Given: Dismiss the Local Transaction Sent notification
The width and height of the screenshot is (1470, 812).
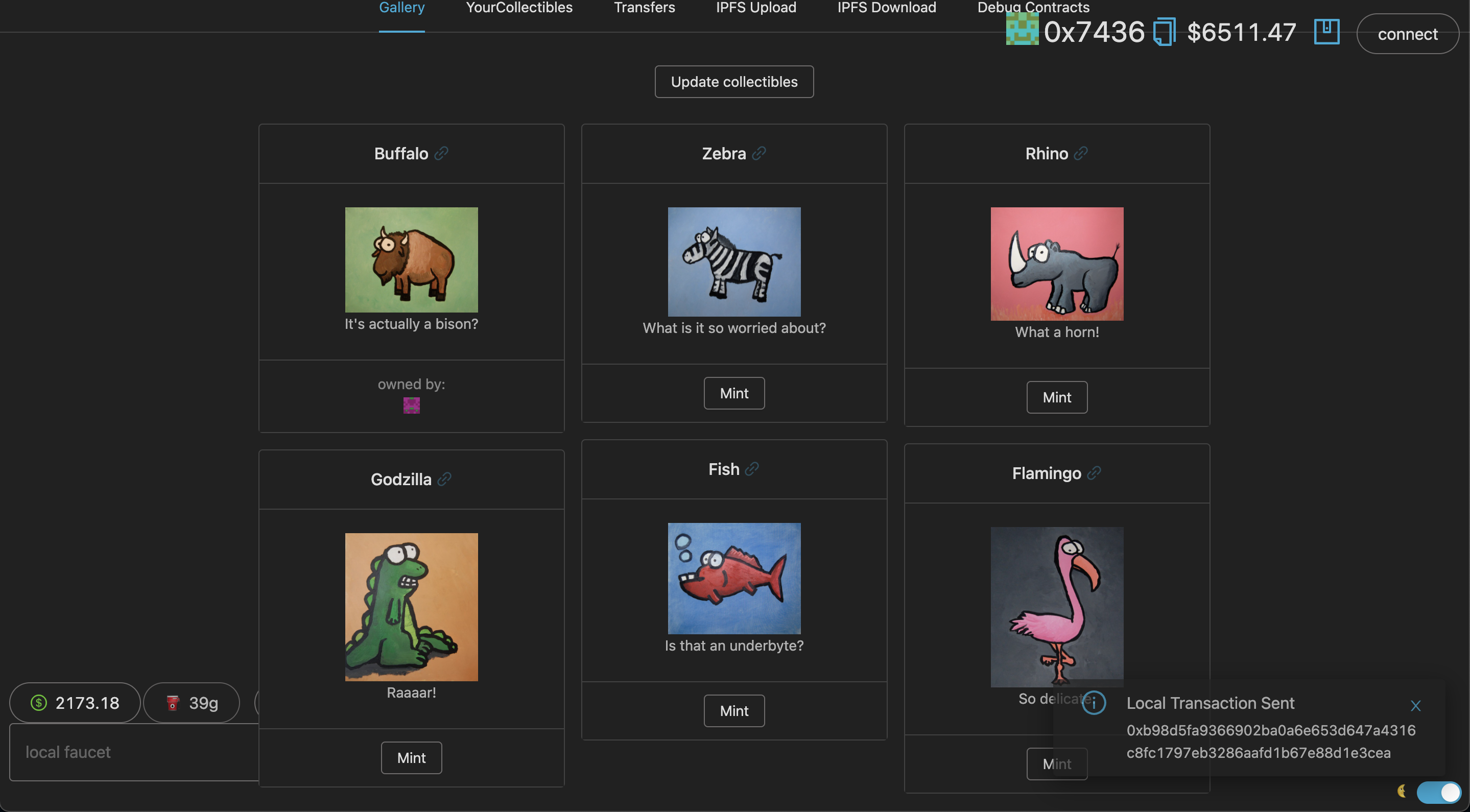Looking at the screenshot, I should (x=1415, y=706).
